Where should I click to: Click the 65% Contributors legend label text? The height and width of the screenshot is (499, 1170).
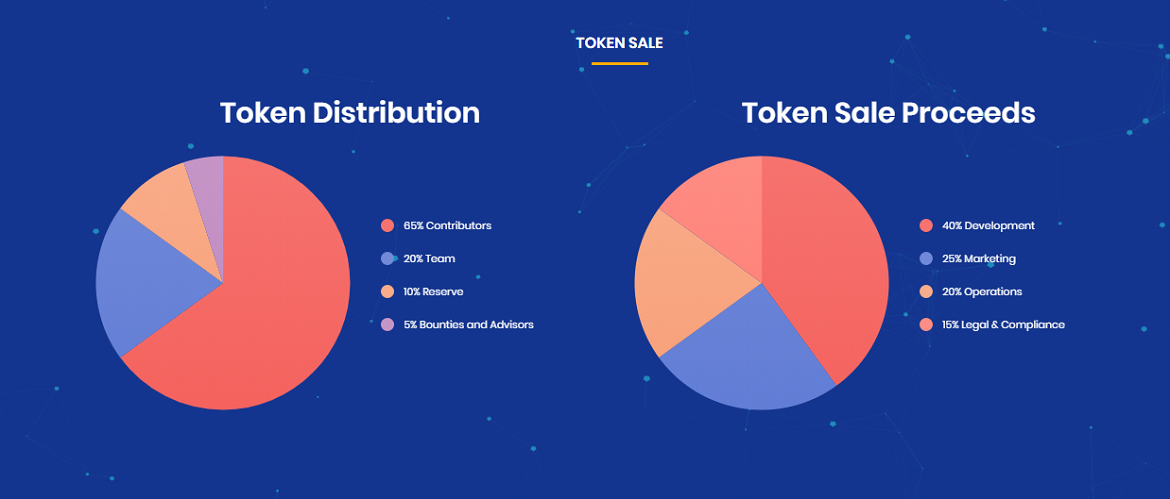coord(448,225)
